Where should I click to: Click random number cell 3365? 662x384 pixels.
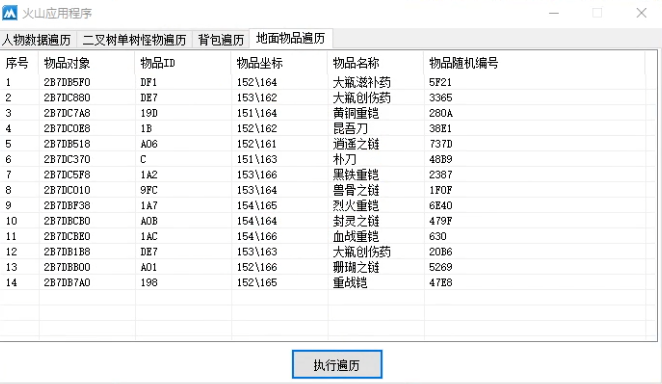[440, 97]
